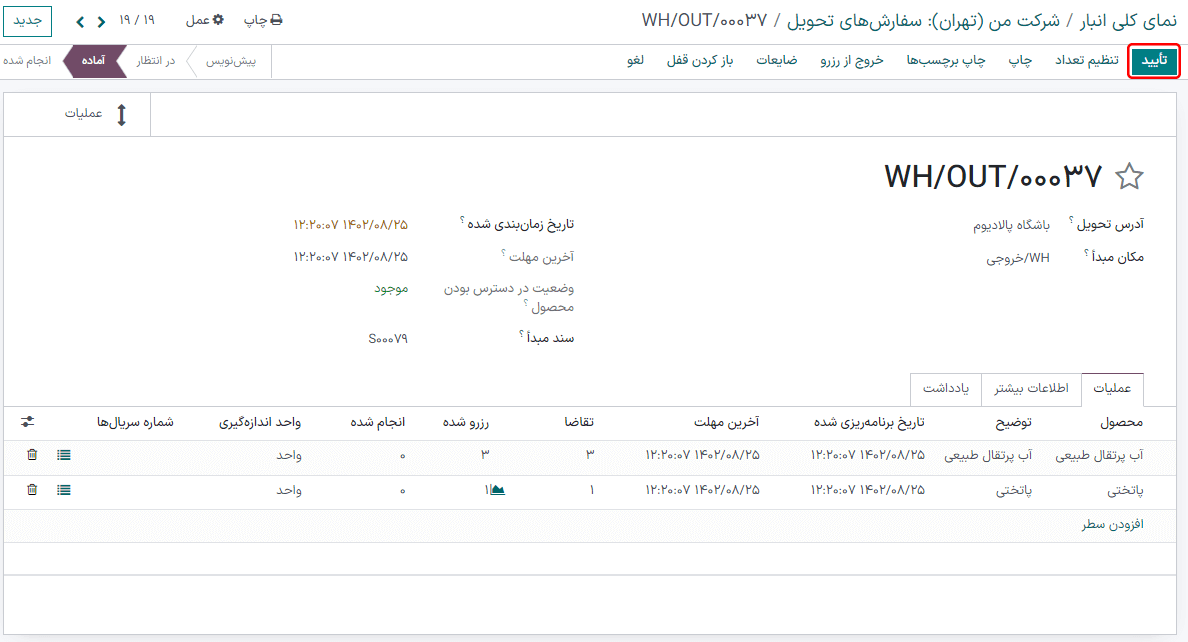This screenshot has width=1188, height=642.
Task: Click the شرکت من (تهران): سفارش‌های تحویل breadcrumb
Action: pyautogui.click(x=923, y=20)
